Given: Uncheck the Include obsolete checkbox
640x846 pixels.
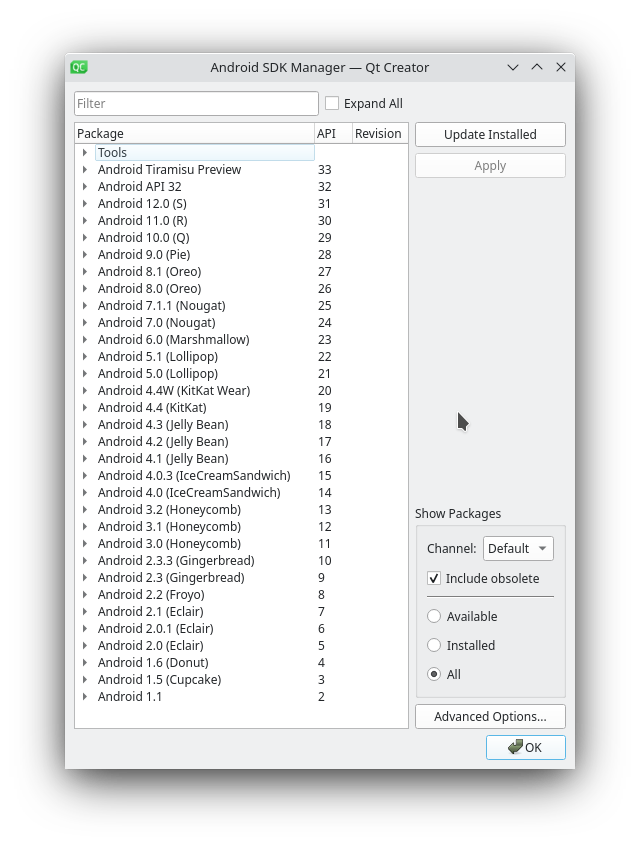Looking at the screenshot, I should [434, 578].
